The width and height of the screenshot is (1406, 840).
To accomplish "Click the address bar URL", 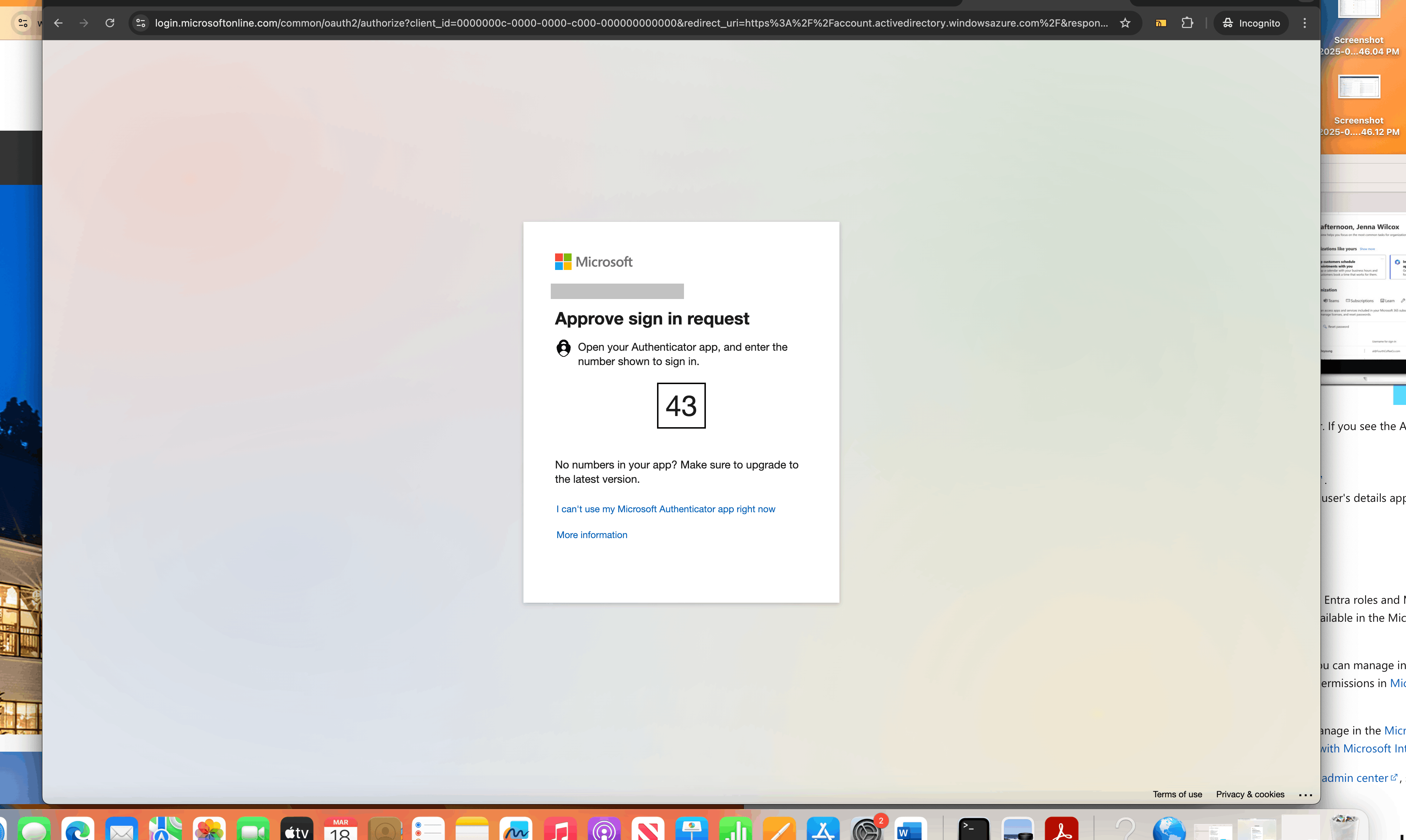I will point(631,23).
